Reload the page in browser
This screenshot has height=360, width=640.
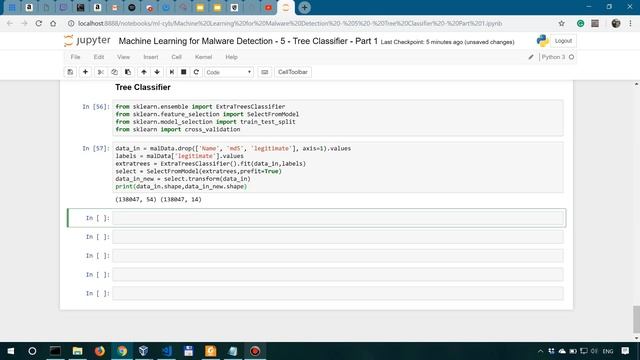click(39, 24)
